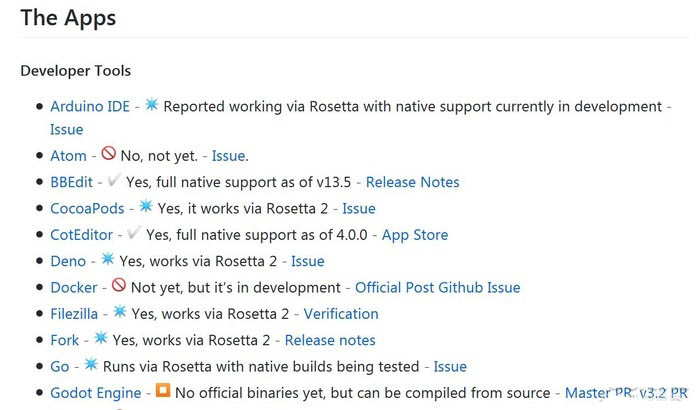Click the blue star icon next to CocoaPods
Screen dimensions: 700x410
[x=146, y=206]
